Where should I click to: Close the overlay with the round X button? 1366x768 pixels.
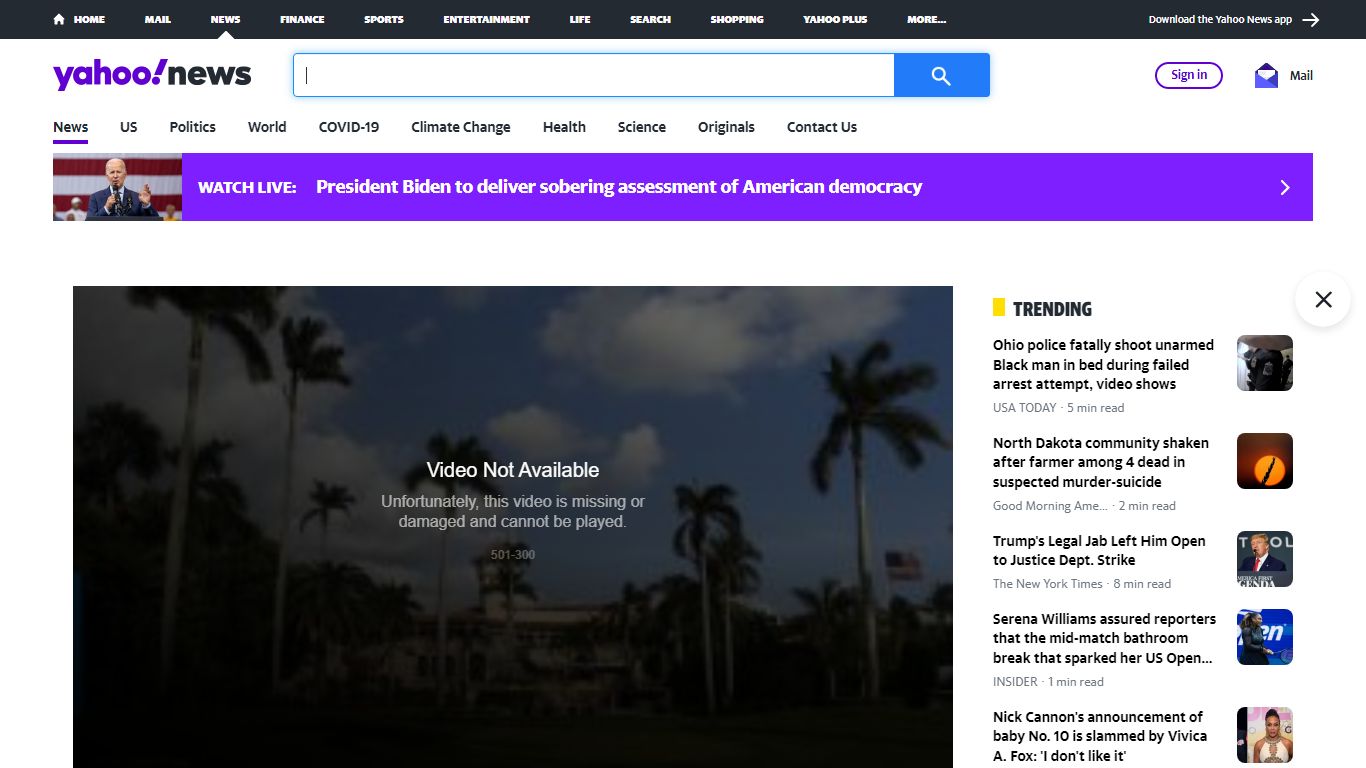(x=1323, y=299)
